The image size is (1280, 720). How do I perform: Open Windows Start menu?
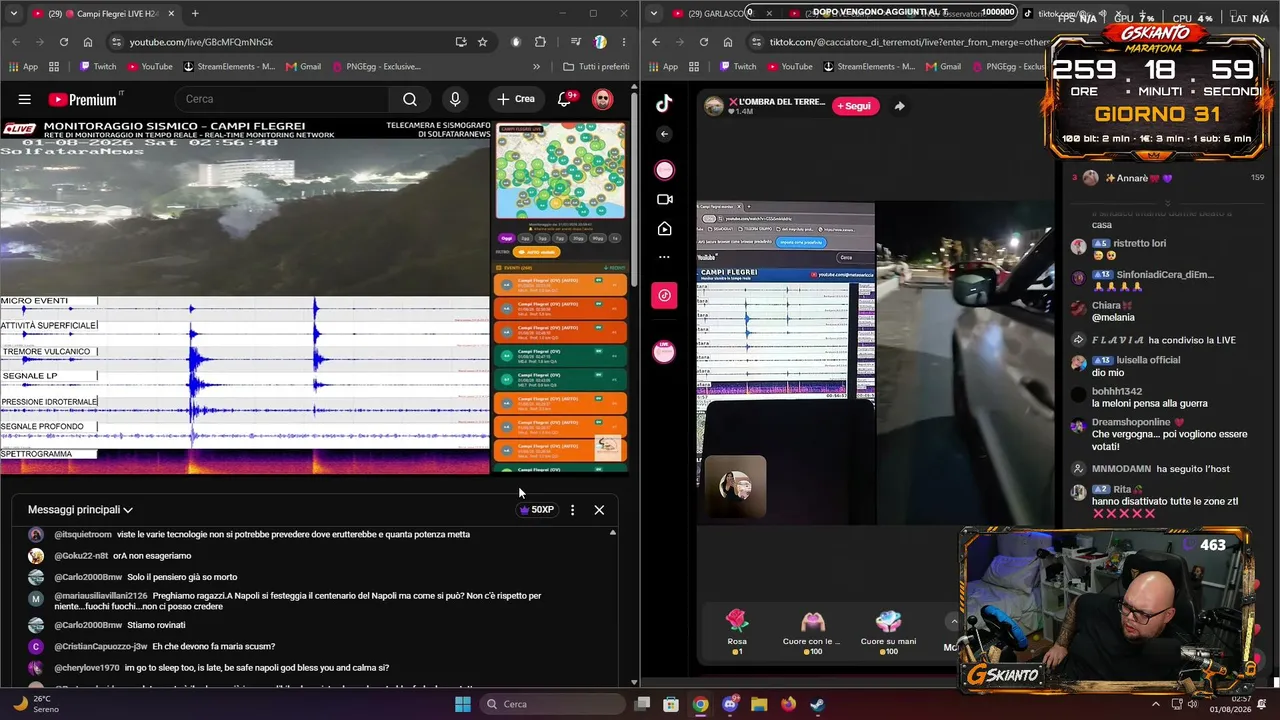point(462,704)
